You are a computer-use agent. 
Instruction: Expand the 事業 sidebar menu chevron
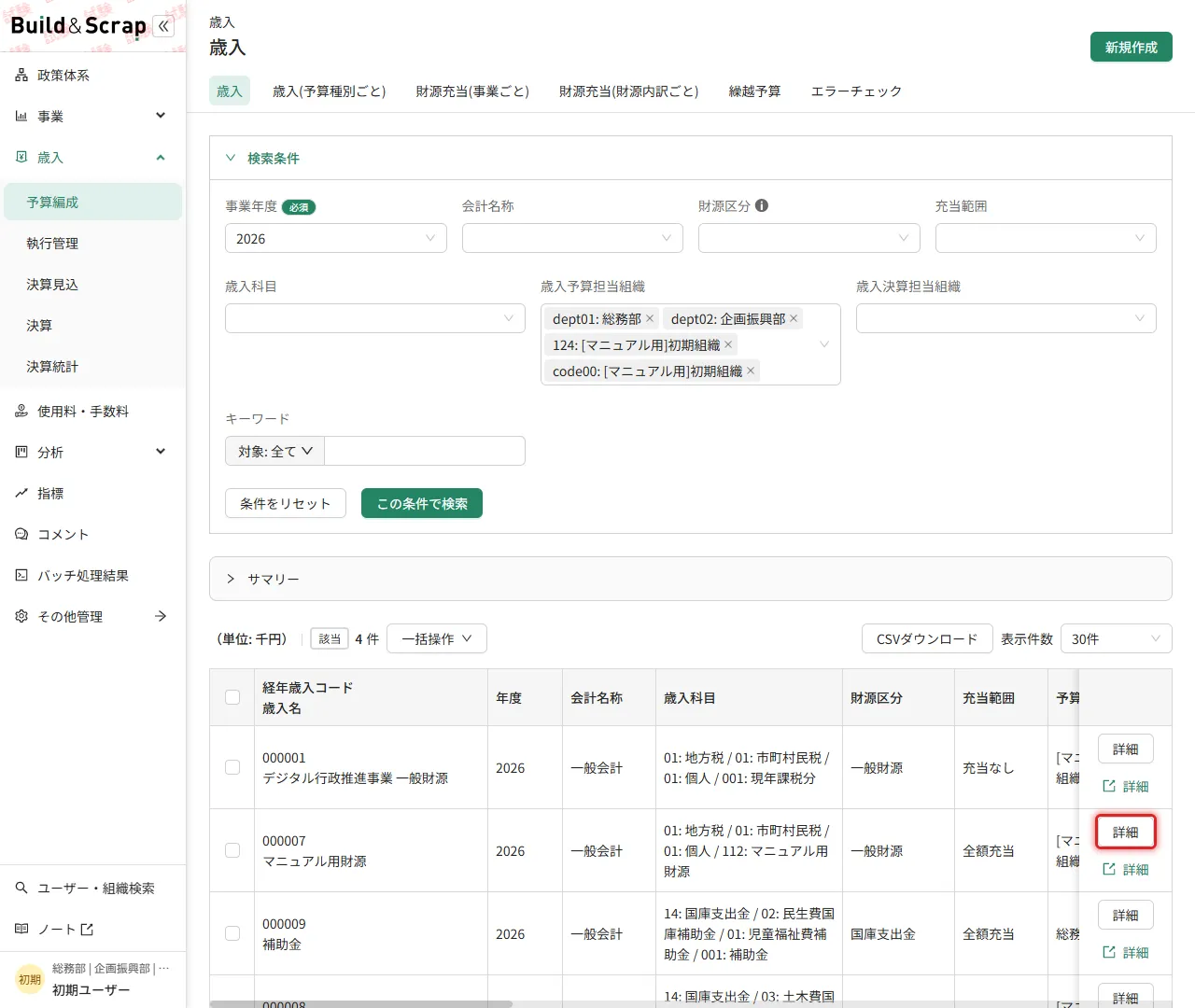click(161, 116)
